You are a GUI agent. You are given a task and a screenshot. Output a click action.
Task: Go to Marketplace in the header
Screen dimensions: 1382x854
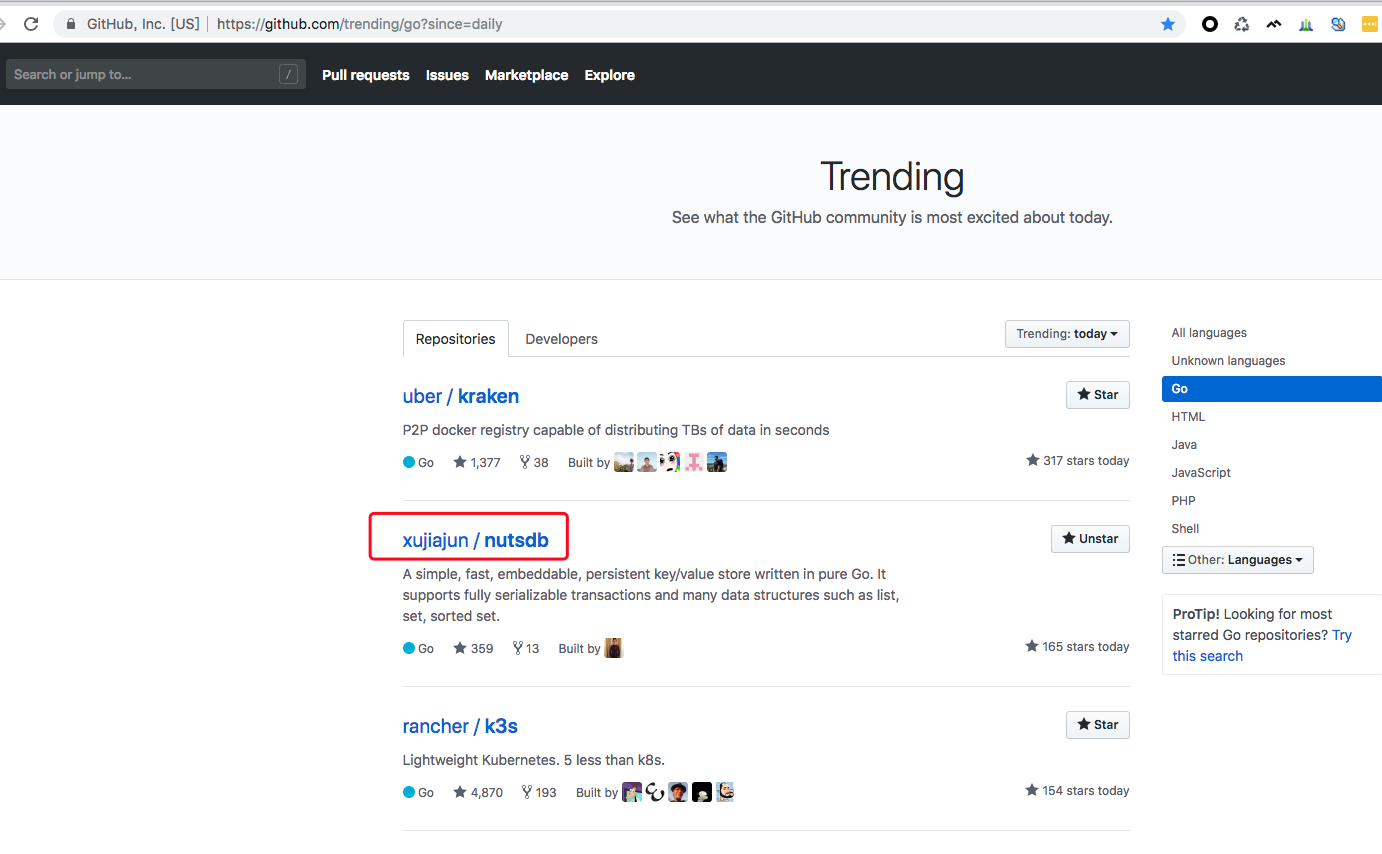526,75
